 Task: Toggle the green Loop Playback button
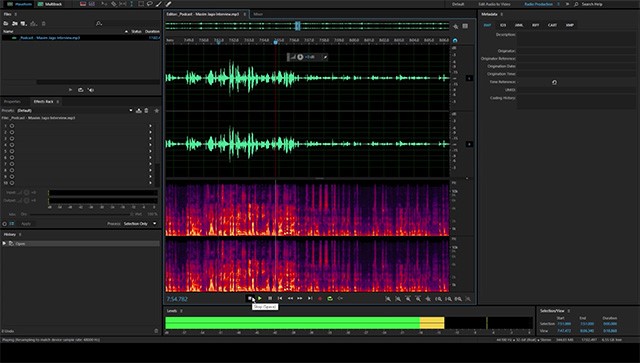click(330, 298)
